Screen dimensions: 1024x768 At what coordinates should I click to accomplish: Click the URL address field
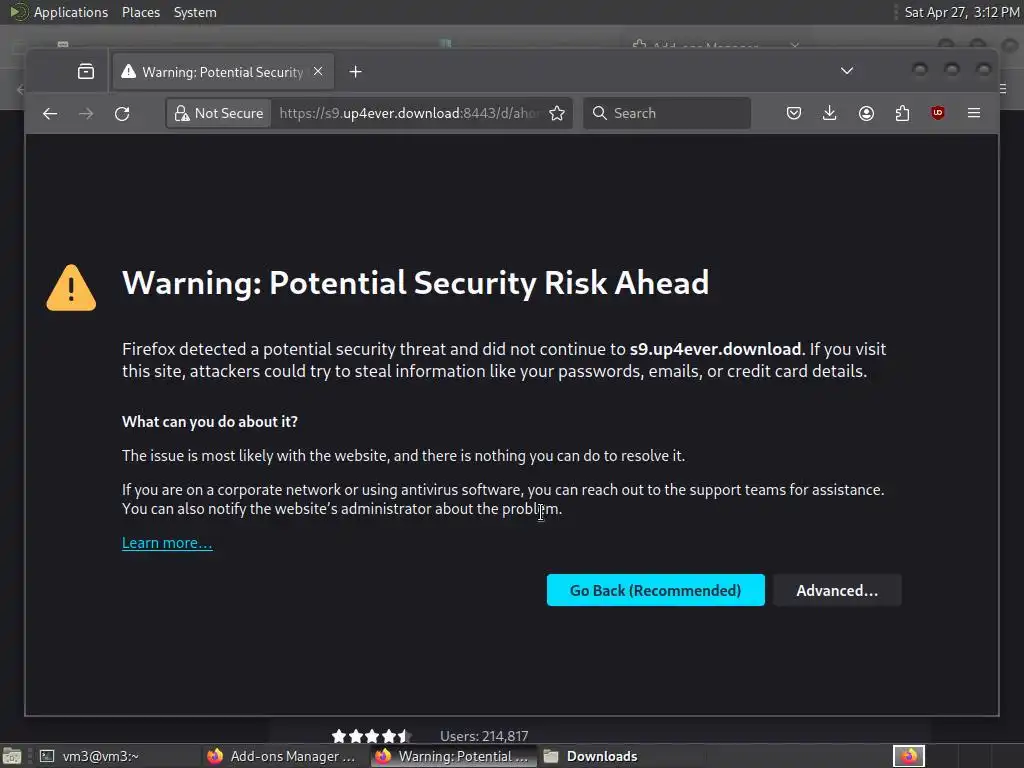coord(409,113)
